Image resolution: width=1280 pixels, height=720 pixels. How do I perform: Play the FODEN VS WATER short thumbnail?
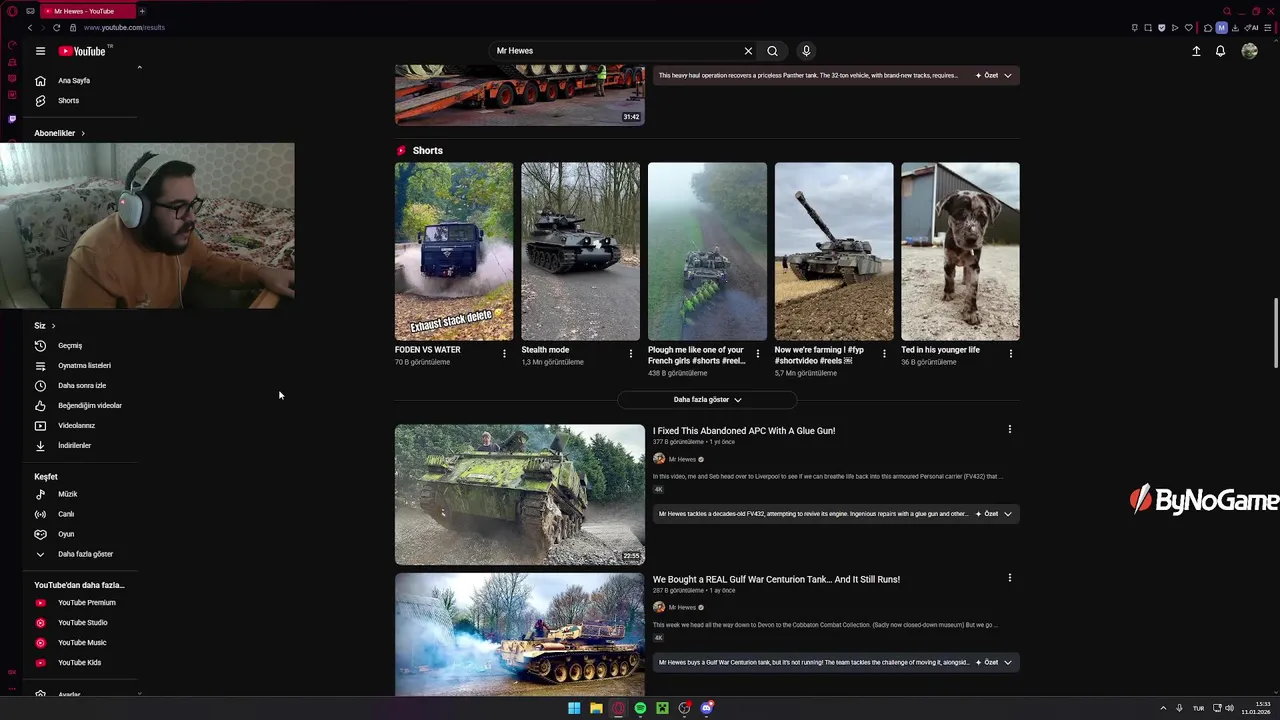[454, 251]
